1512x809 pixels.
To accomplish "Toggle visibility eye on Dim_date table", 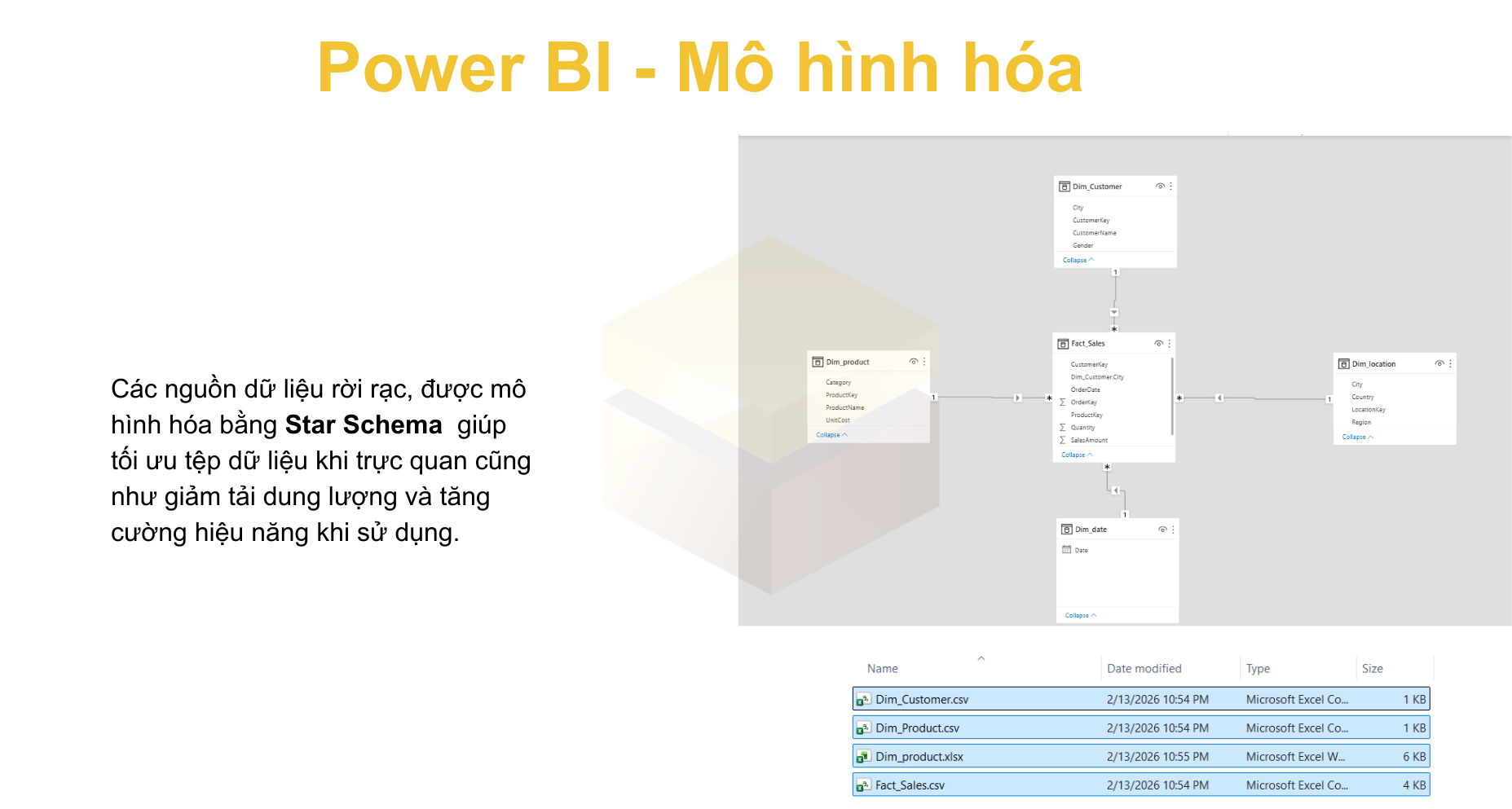I will coord(1162,530).
